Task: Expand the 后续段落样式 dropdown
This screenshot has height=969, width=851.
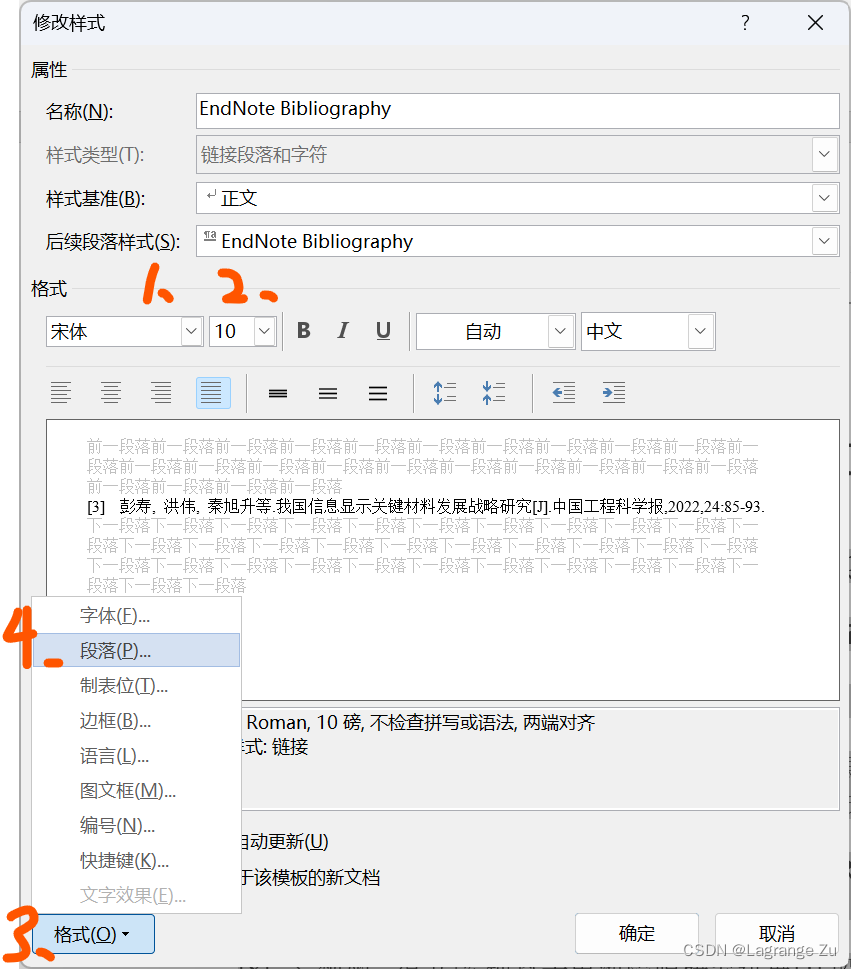Action: coord(824,241)
